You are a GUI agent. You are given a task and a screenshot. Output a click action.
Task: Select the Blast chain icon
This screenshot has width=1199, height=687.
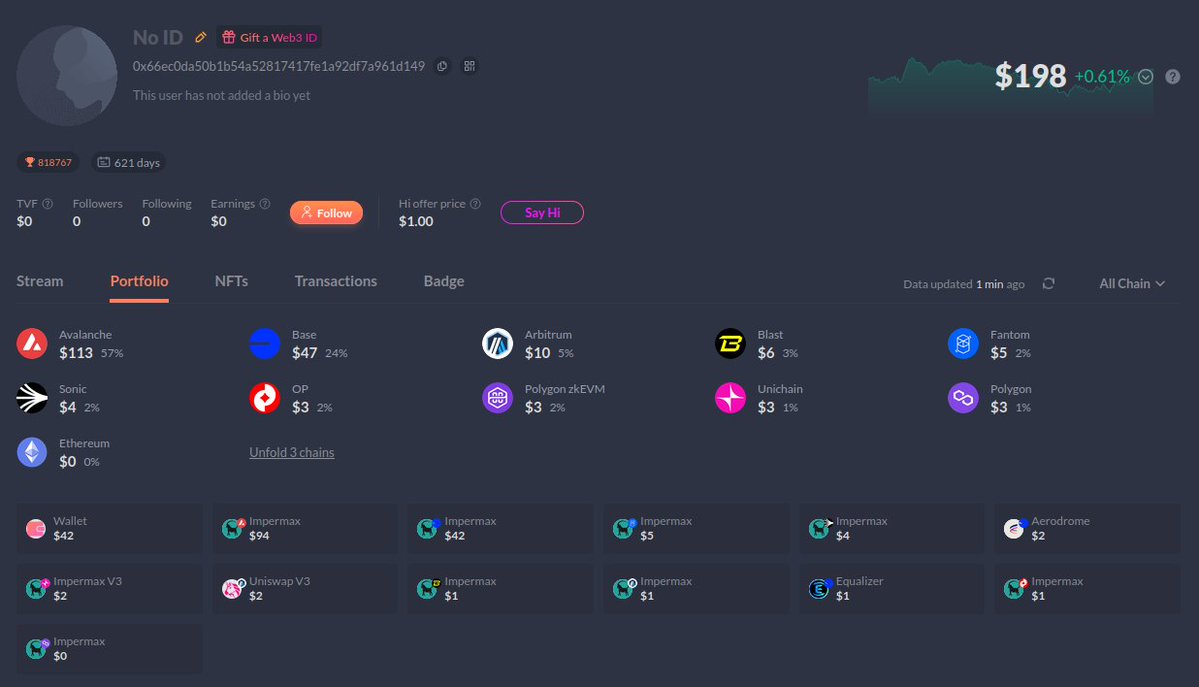click(x=730, y=344)
